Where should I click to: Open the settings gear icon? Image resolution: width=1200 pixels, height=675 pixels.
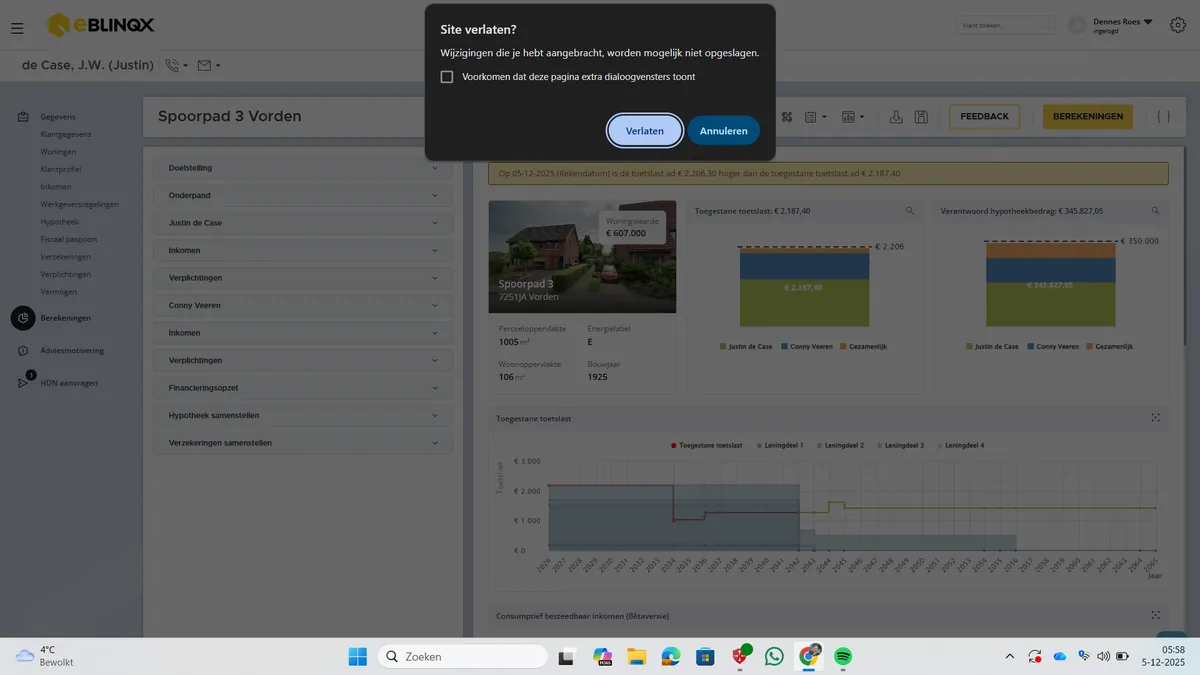1177,25
